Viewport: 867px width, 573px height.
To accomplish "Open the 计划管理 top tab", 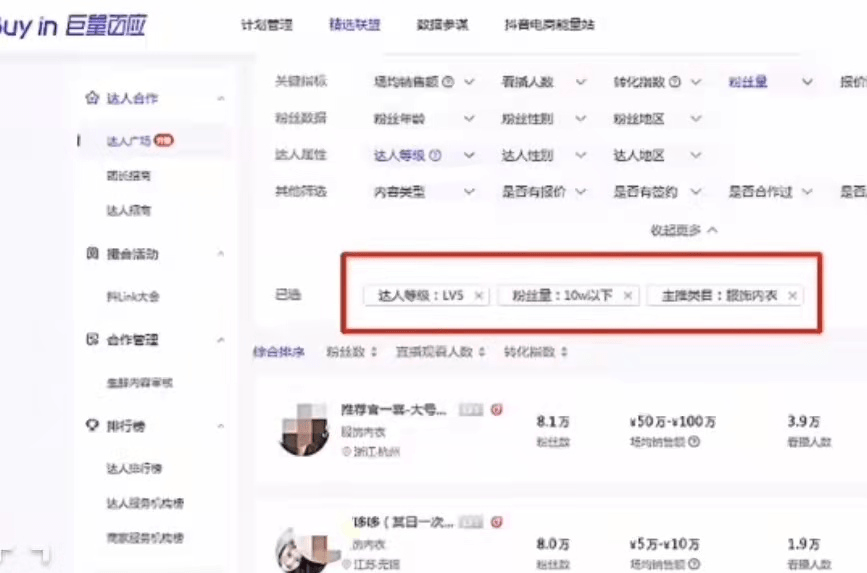I will [267, 25].
